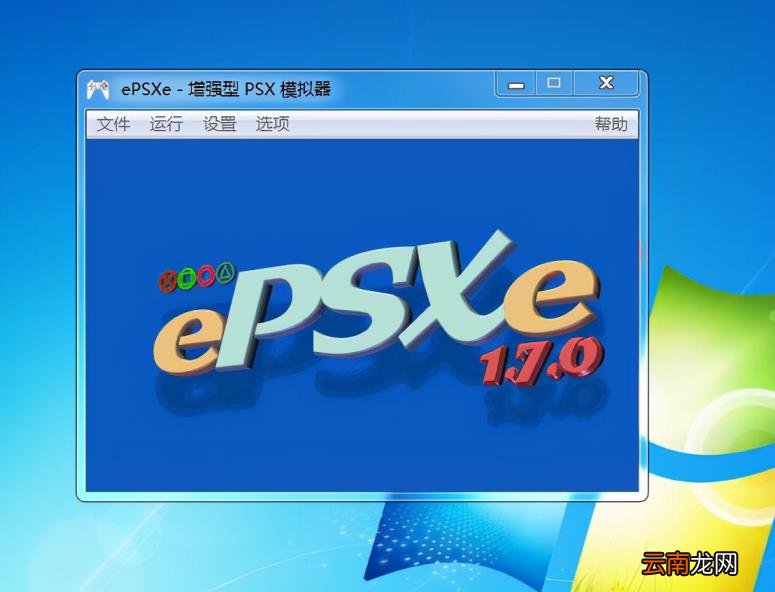
Task: Open the 运行 menu
Action: [166, 124]
